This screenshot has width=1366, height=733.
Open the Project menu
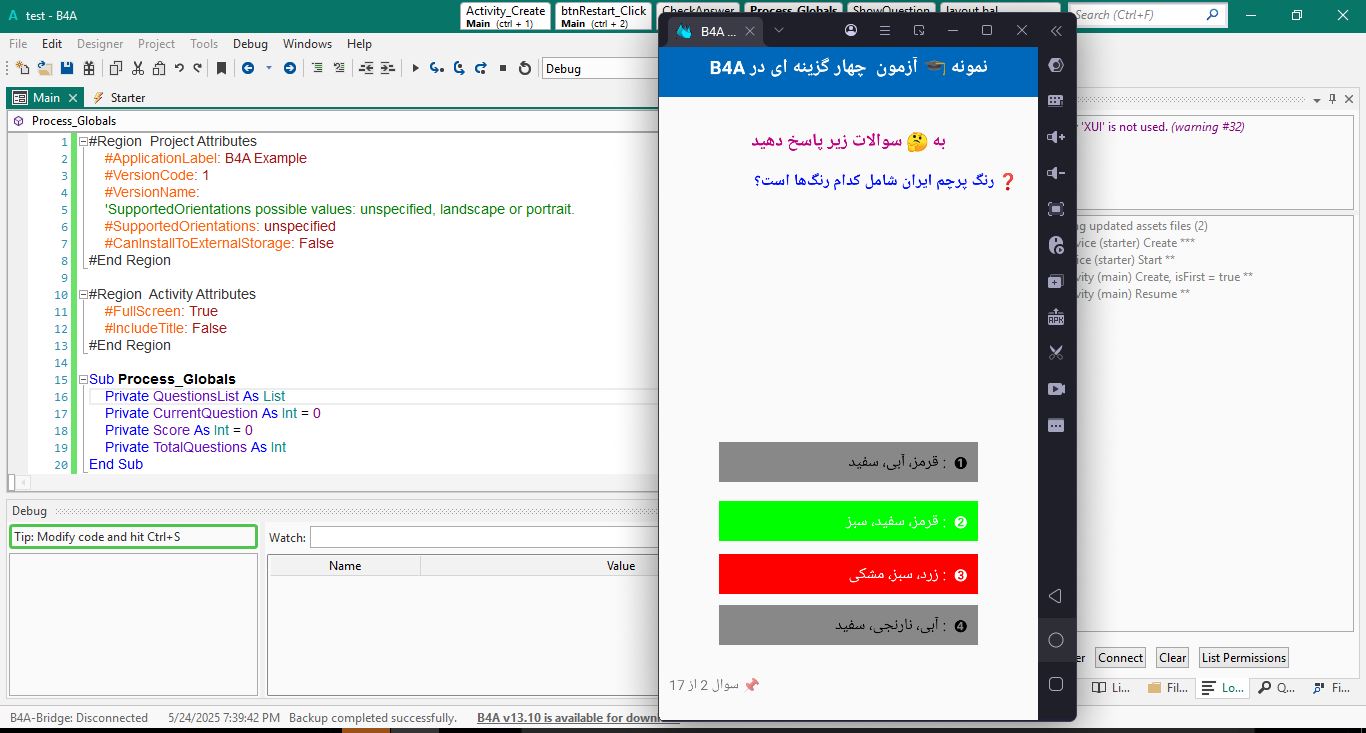click(x=156, y=44)
